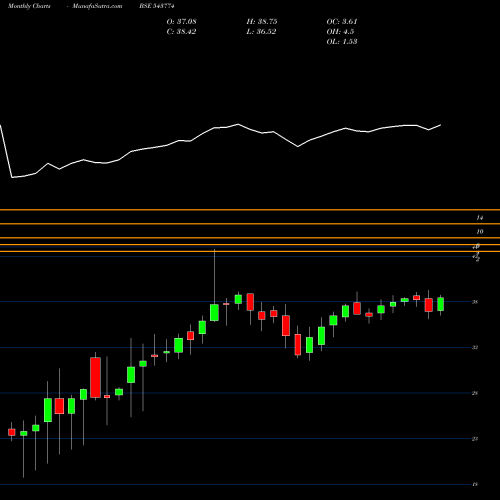
Task: Click the '38' price axis label
Action: coord(475,302)
